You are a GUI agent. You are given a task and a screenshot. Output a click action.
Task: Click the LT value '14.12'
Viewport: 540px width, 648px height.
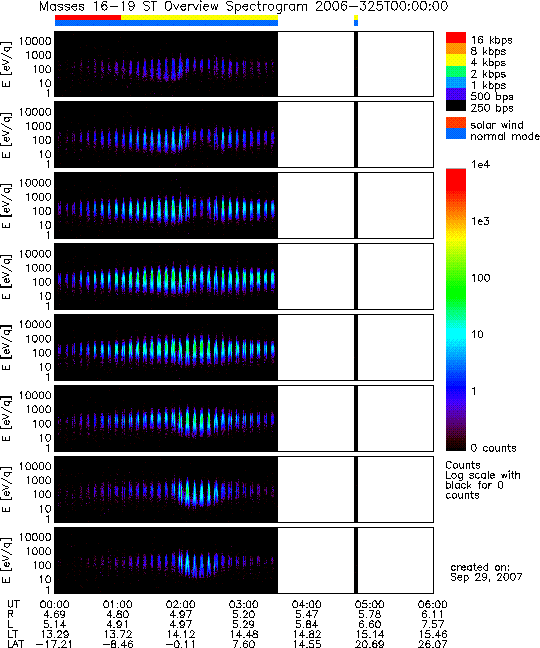pyautogui.click(x=181, y=634)
